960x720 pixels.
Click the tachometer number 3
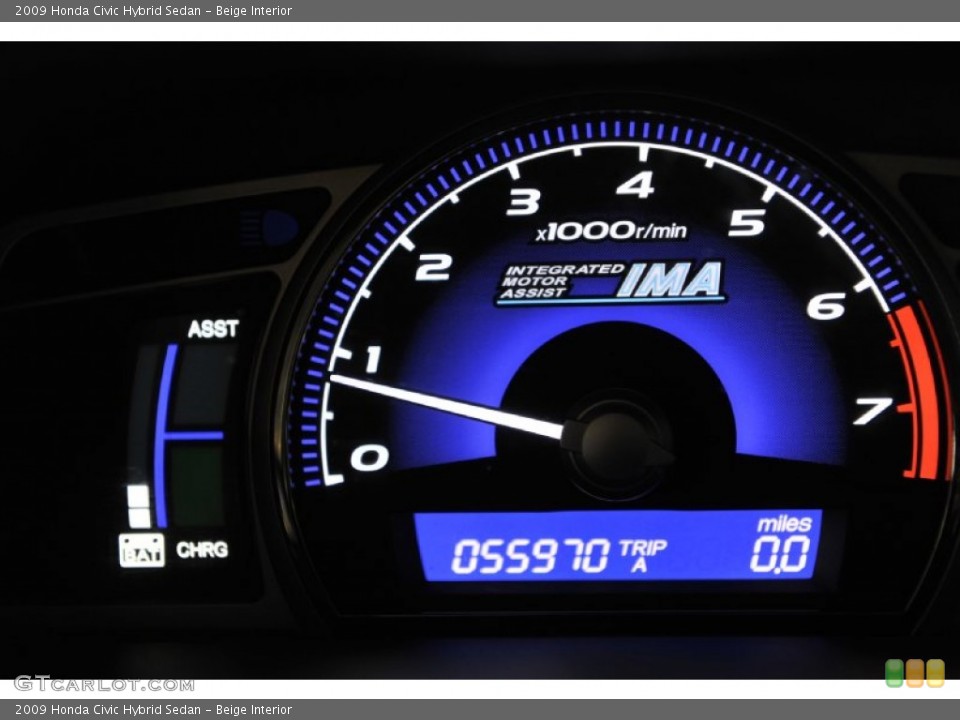tap(523, 202)
